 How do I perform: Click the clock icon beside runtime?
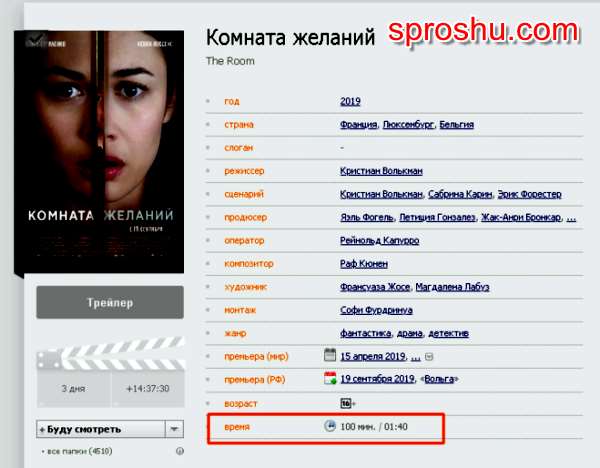tap(330, 426)
